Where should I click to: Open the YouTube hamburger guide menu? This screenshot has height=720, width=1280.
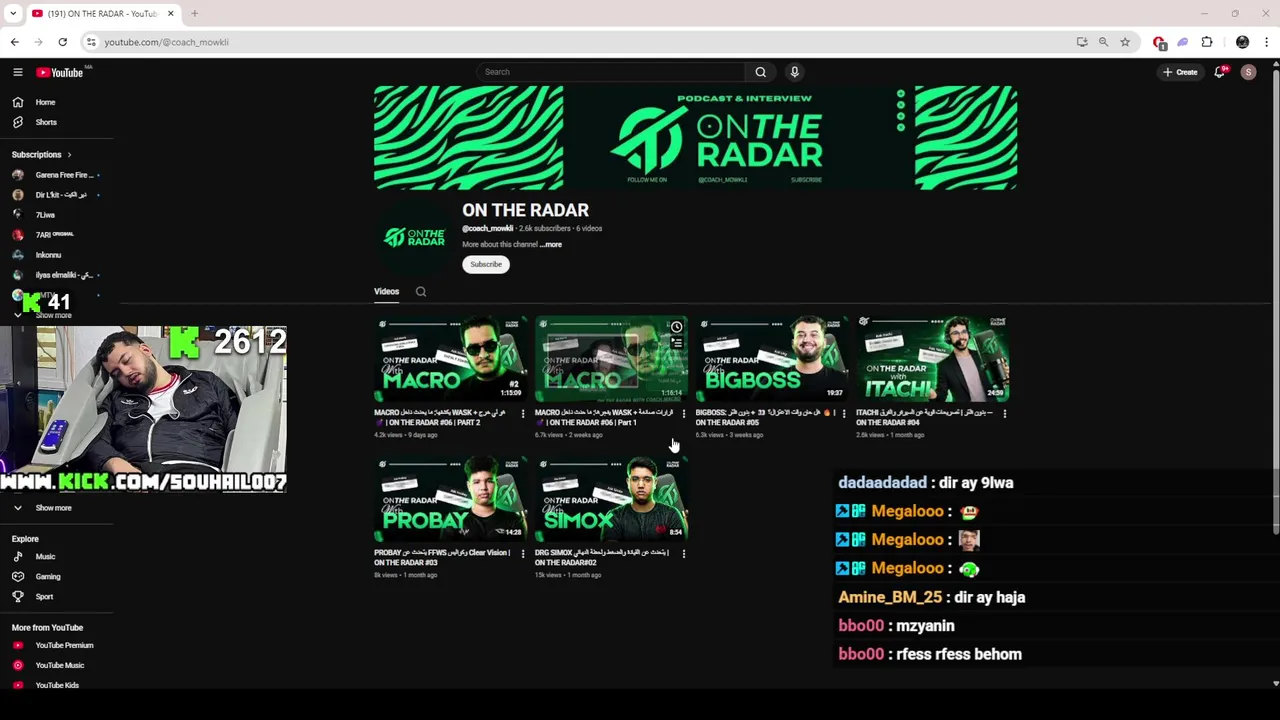click(x=18, y=72)
